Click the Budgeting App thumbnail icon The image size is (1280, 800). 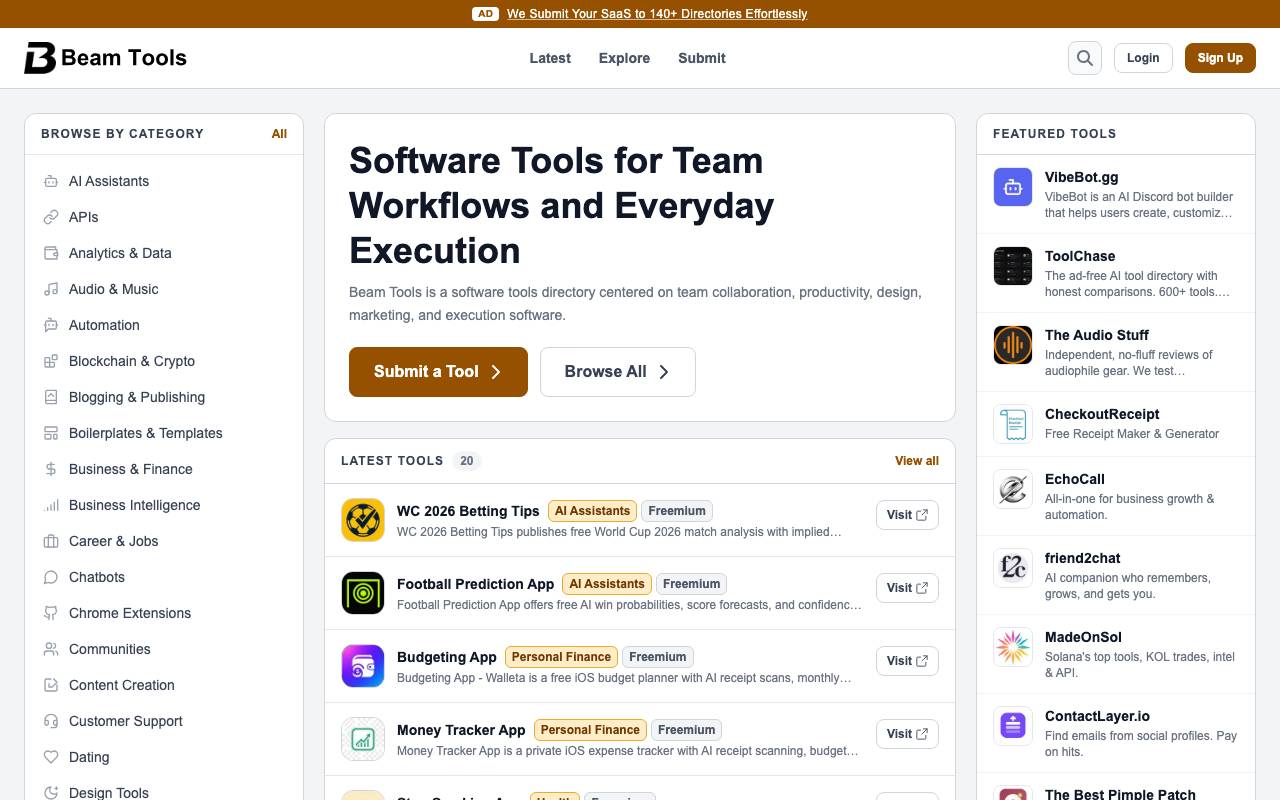[363, 666]
